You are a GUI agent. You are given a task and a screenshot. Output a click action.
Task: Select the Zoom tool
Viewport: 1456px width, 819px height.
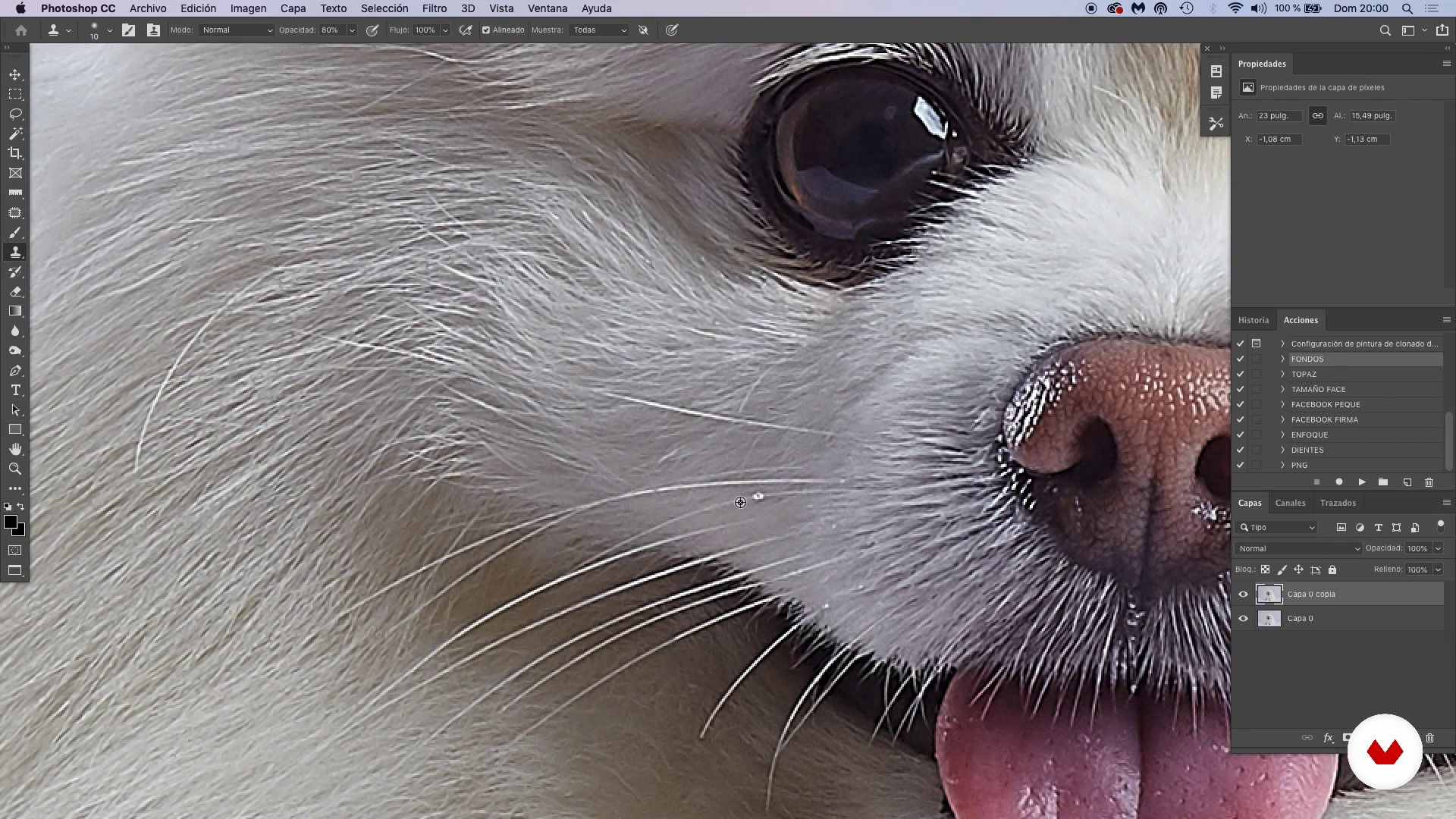click(x=15, y=469)
